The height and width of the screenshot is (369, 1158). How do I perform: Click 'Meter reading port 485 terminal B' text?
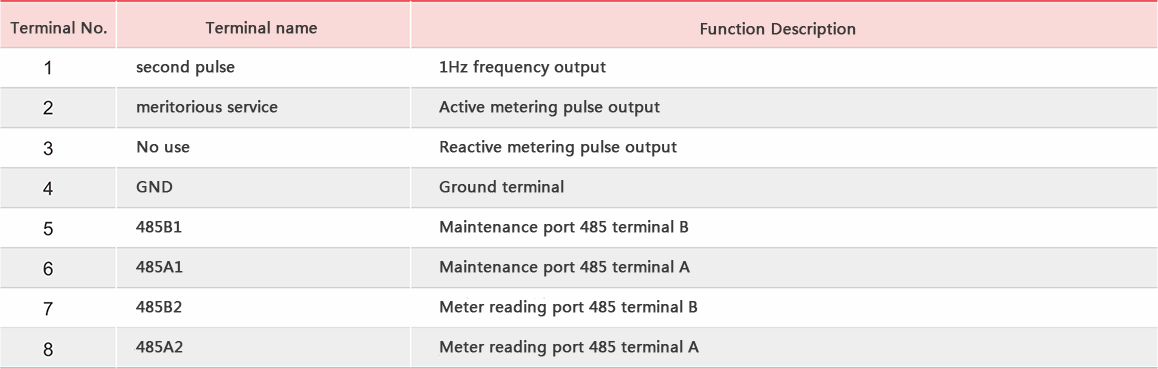tap(568, 307)
